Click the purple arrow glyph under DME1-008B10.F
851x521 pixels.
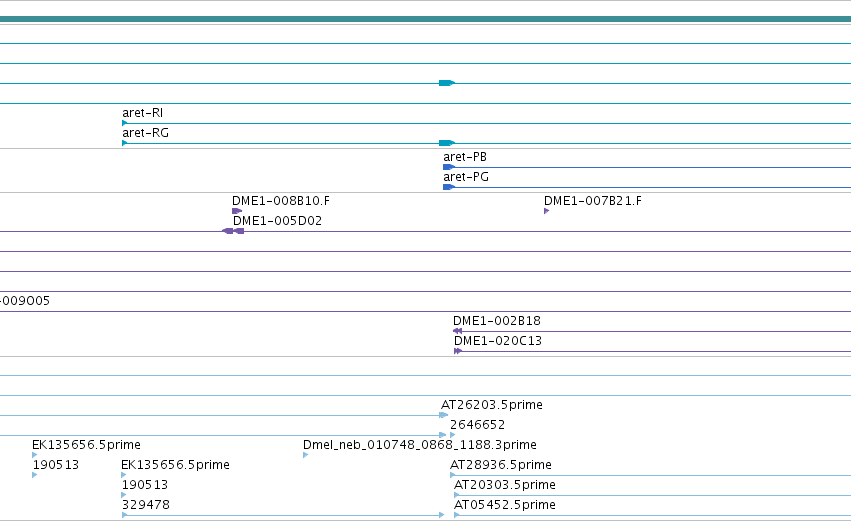237,211
